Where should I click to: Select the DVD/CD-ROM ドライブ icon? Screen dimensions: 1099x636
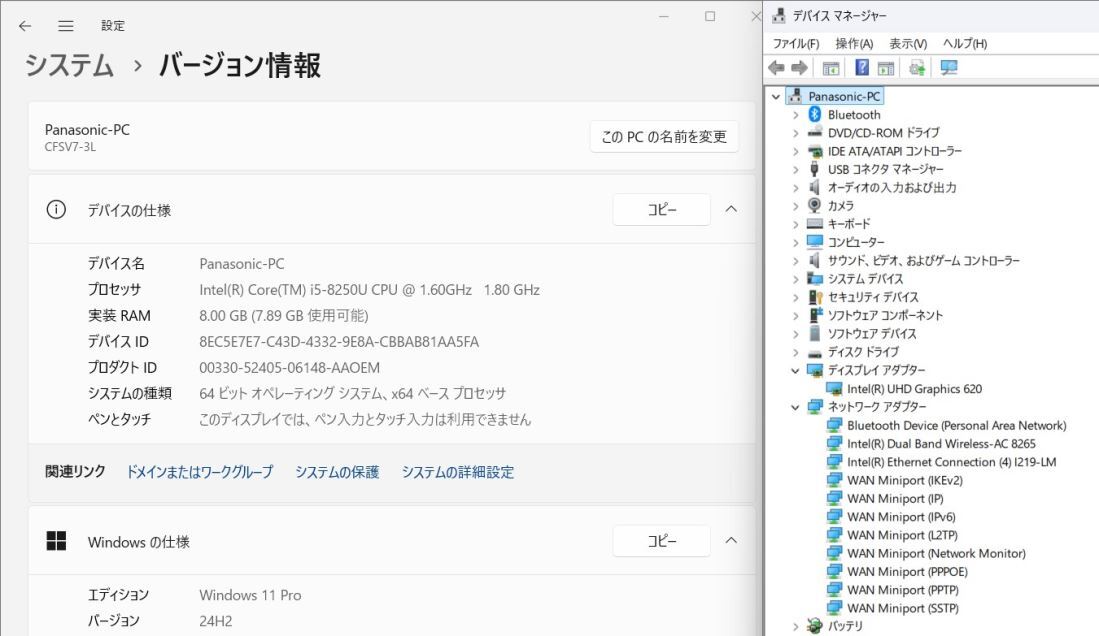coord(814,133)
